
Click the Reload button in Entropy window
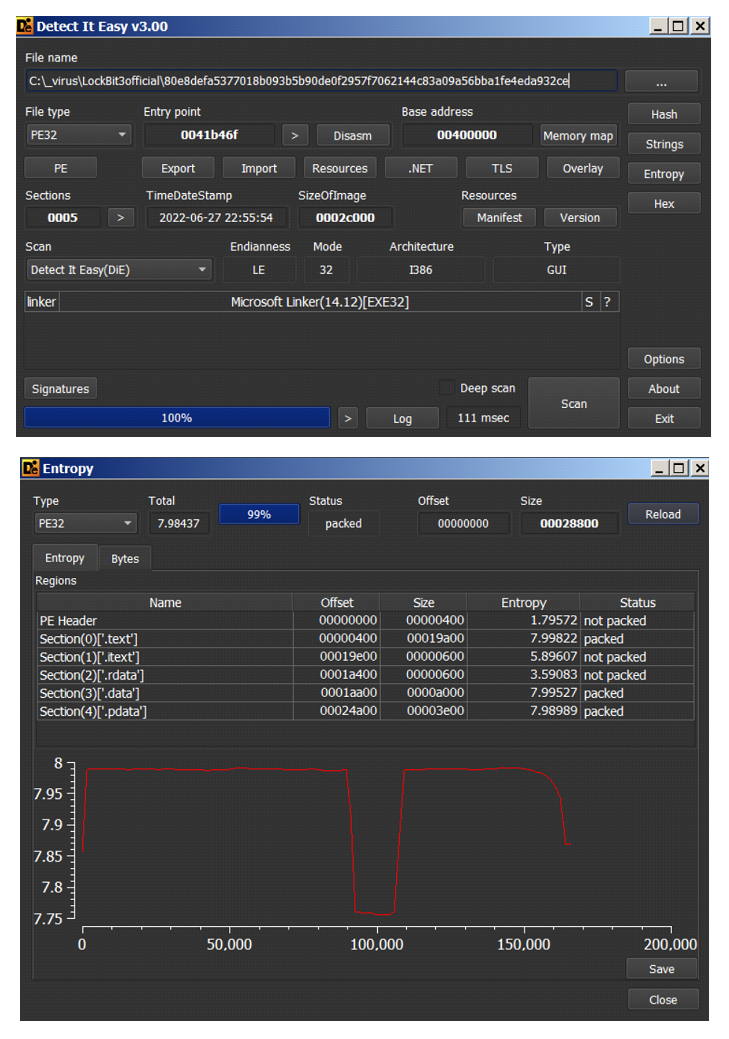[662, 515]
